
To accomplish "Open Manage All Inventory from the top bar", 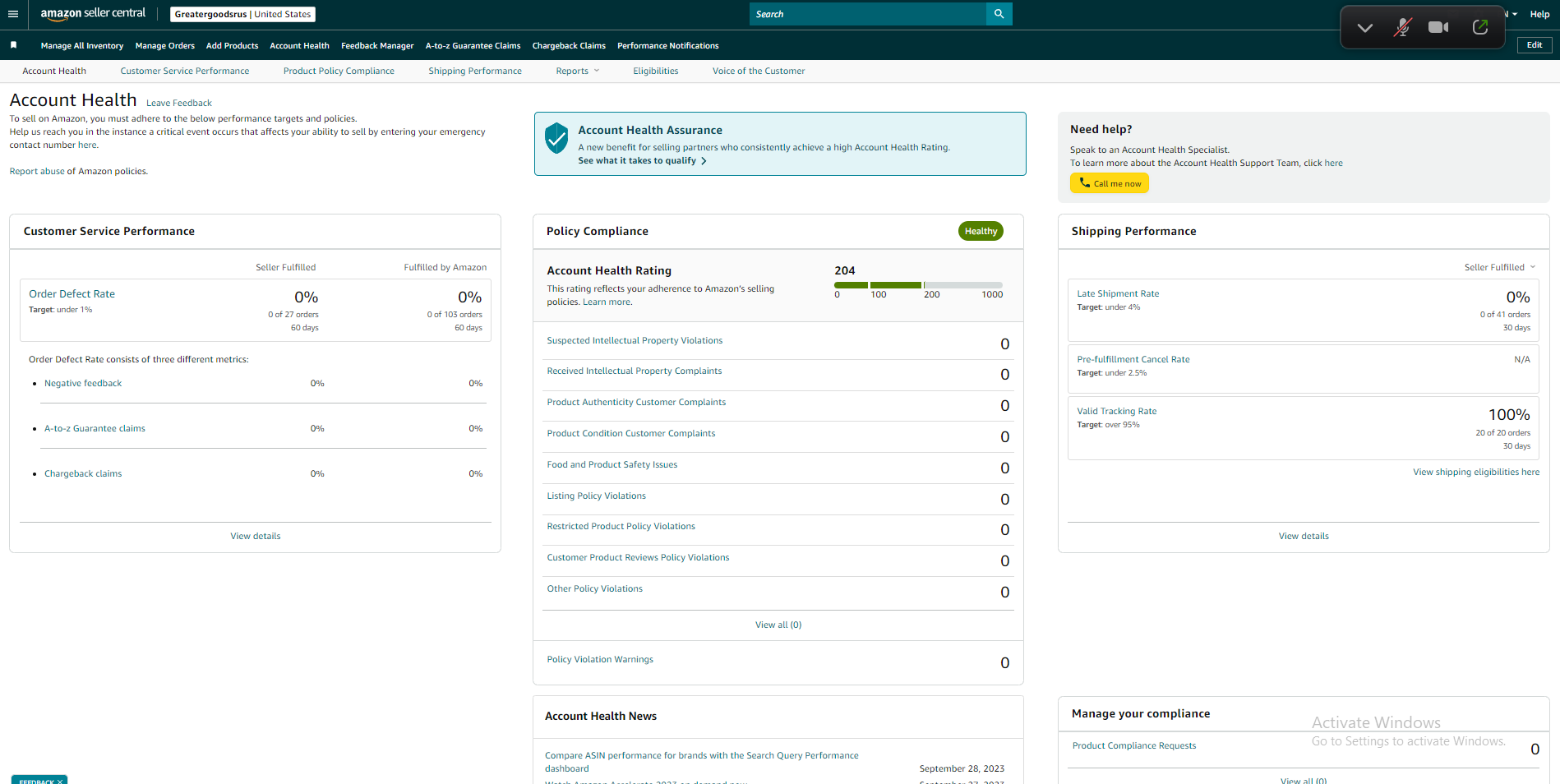I will tap(82, 46).
